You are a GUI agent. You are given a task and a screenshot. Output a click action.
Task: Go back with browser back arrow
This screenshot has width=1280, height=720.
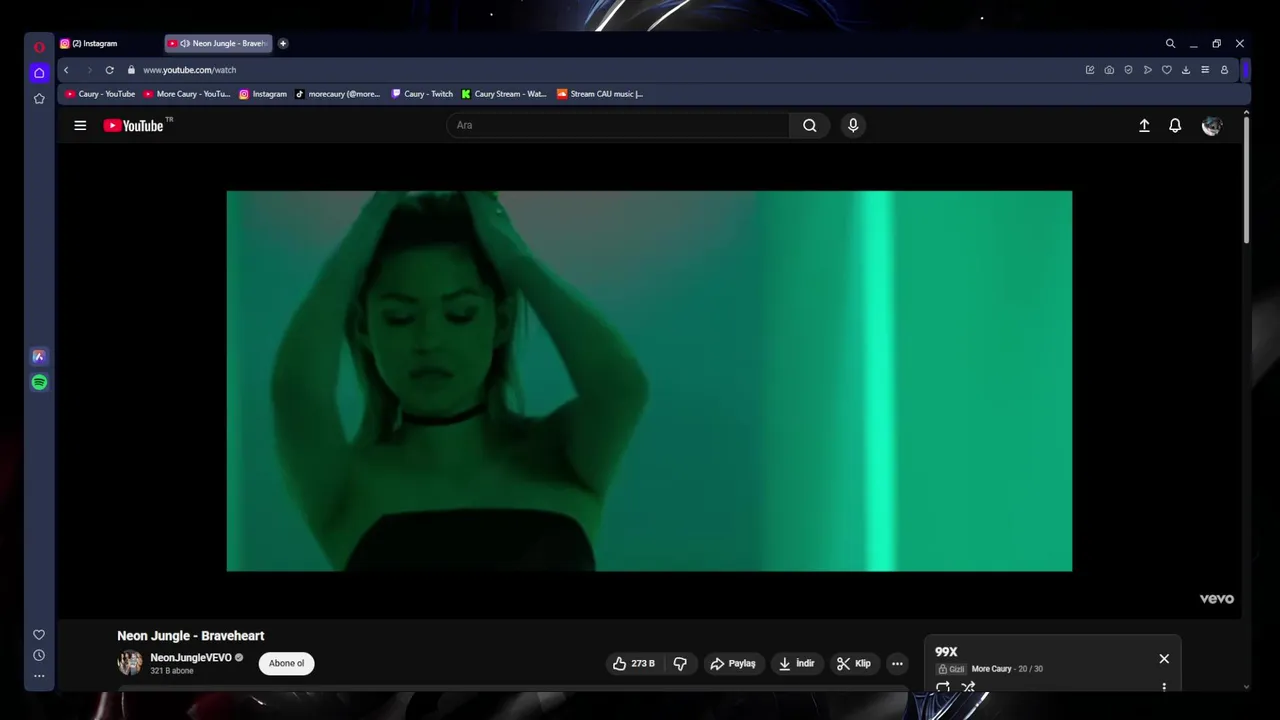pyautogui.click(x=66, y=70)
